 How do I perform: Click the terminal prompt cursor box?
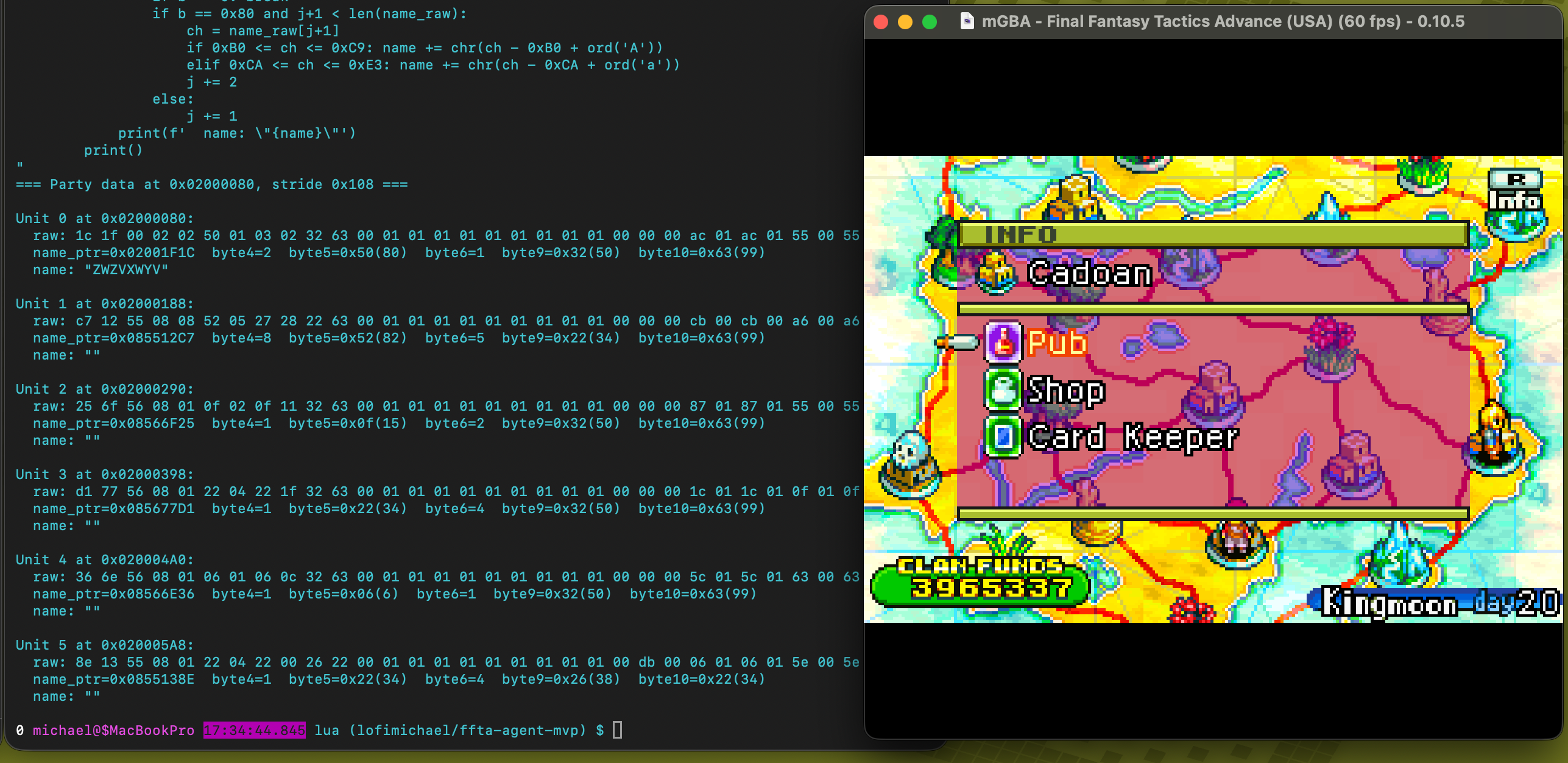pyautogui.click(x=617, y=729)
